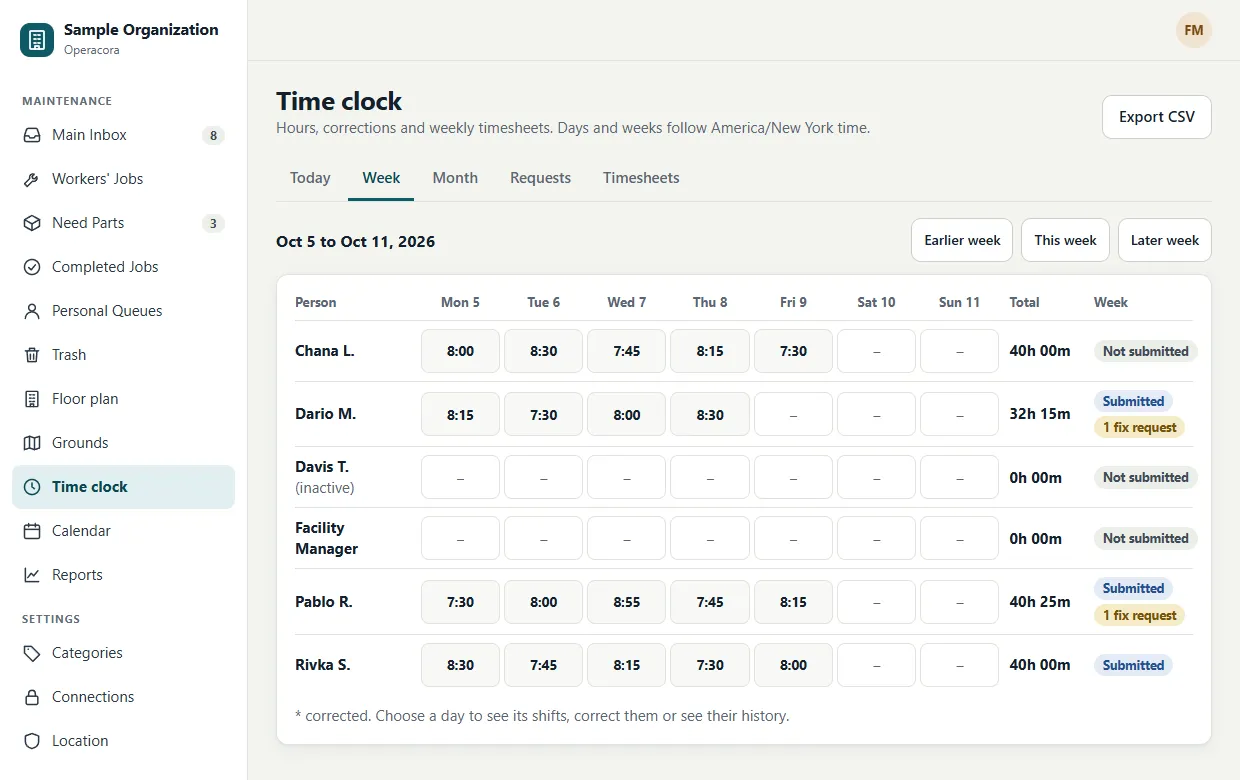Click the Time clock icon
The width and height of the screenshot is (1240, 780).
pyautogui.click(x=32, y=487)
